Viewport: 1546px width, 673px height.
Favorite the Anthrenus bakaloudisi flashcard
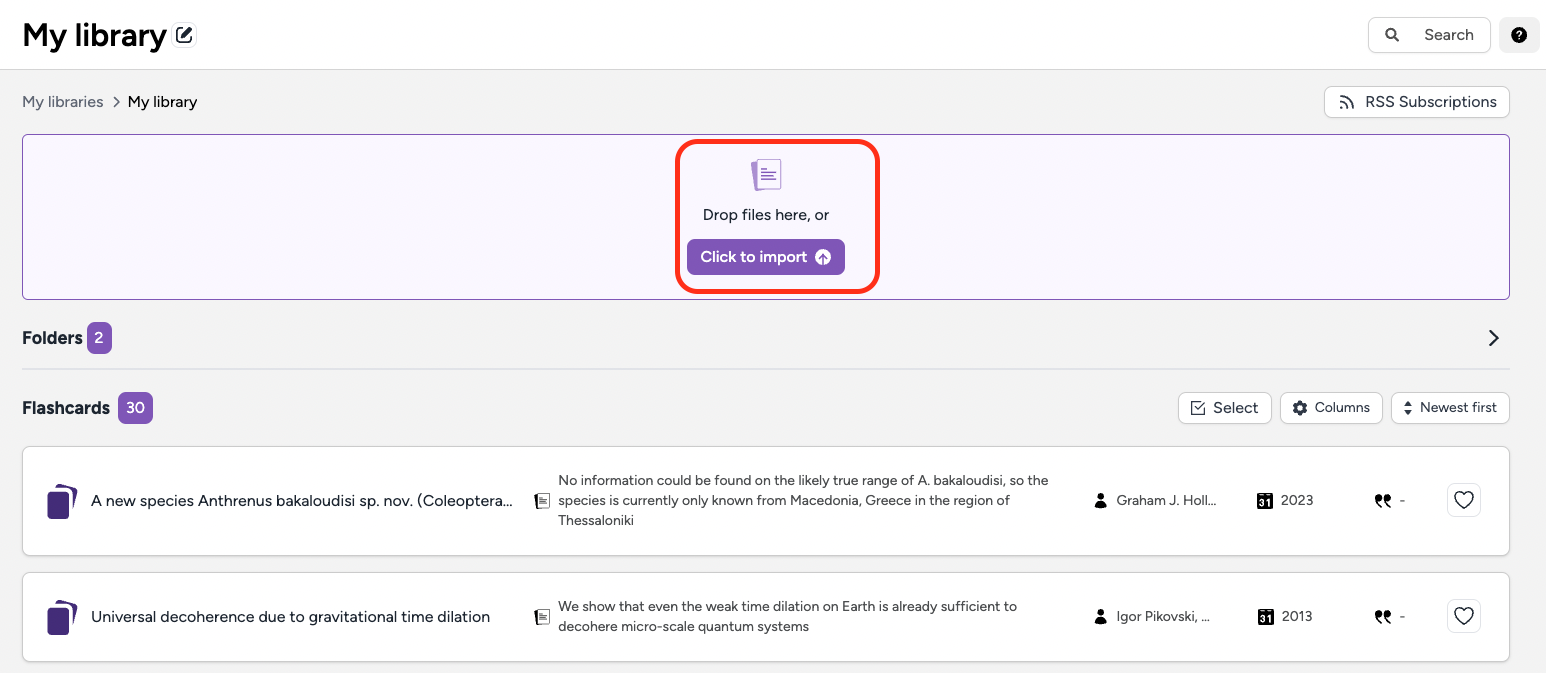(1463, 500)
